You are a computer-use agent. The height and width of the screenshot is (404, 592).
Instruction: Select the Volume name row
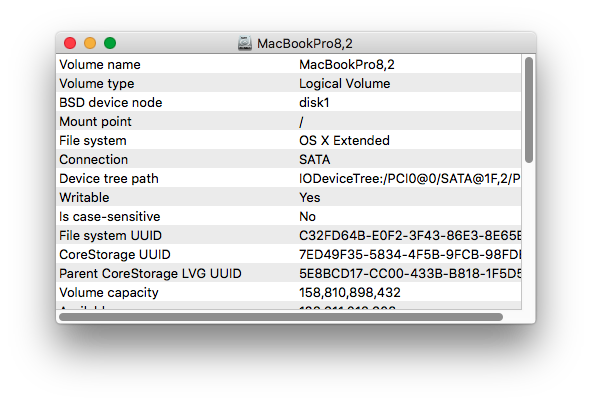(289, 64)
